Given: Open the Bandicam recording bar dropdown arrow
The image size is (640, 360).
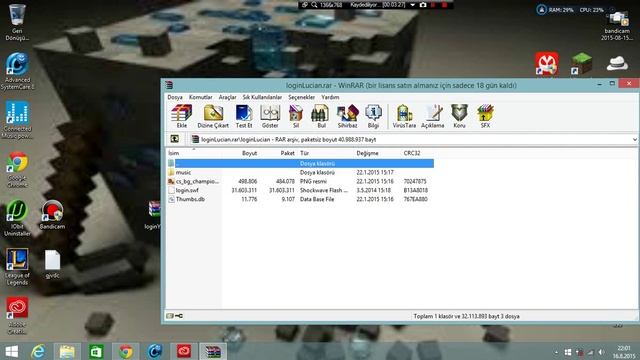Looking at the screenshot, I should tap(413, 5).
